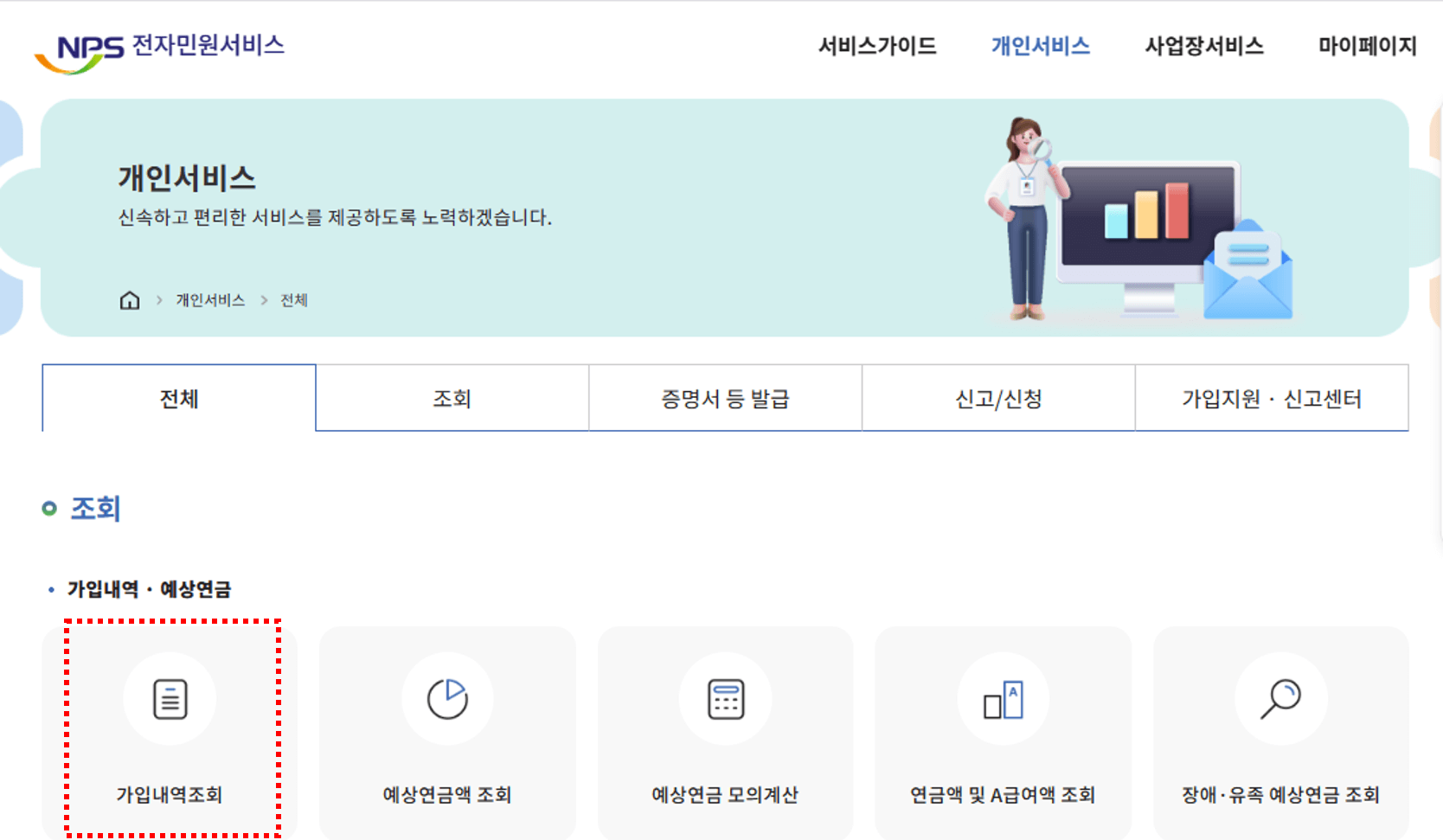Open 서비스가이드 from the top navigation
This screenshot has width=1443, height=840.
tap(878, 47)
